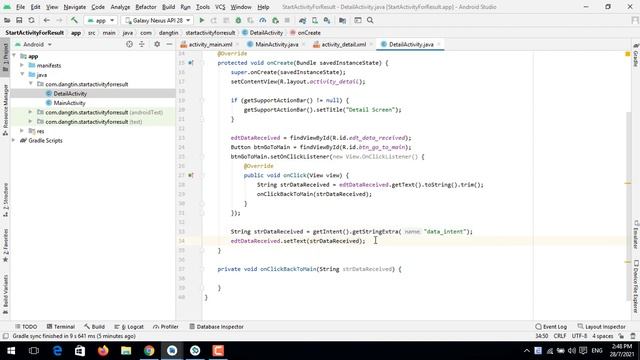Select MainActivity in project tree
Viewport: 640px width, 360px height.
click(x=69, y=103)
